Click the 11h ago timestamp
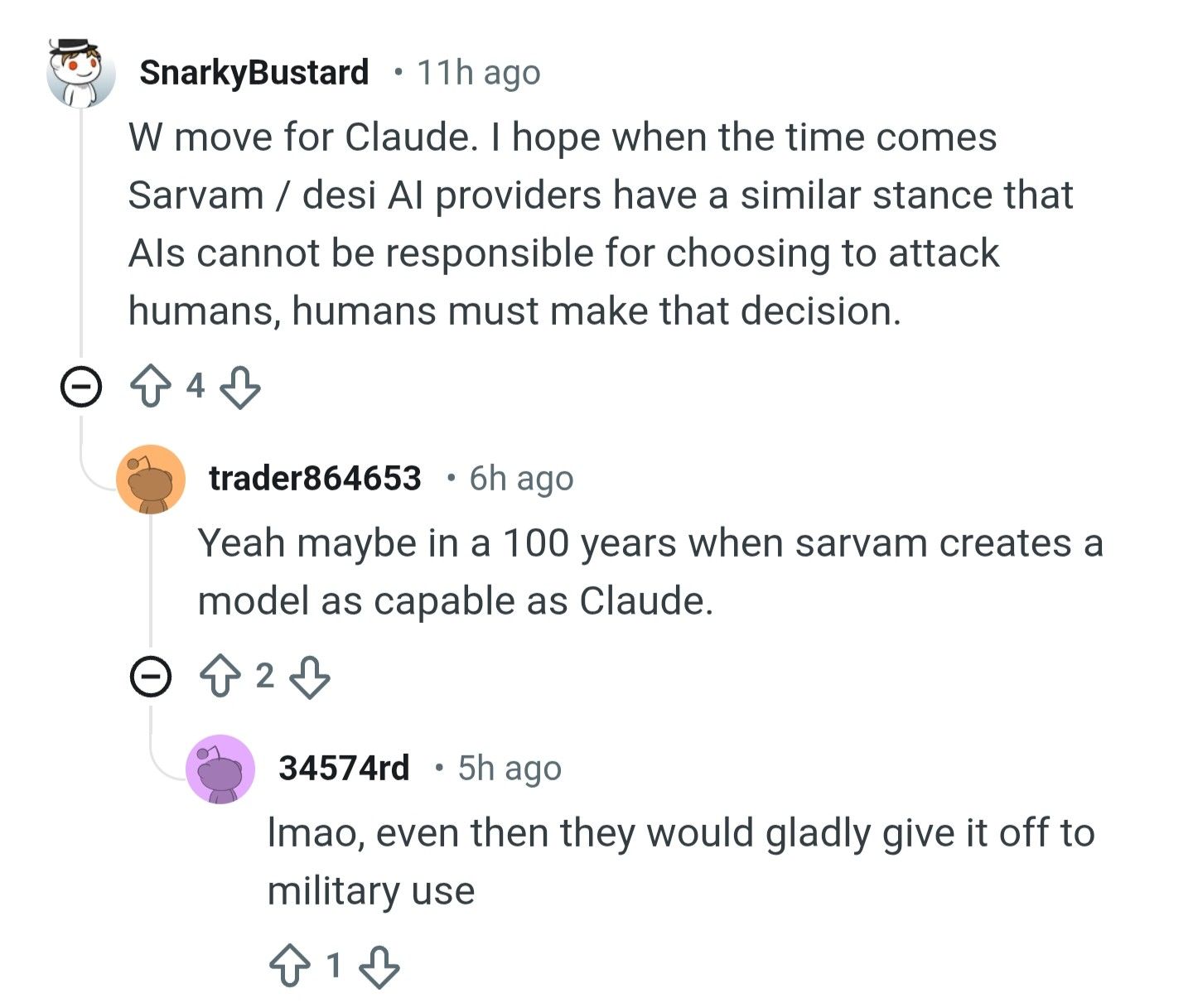 (x=478, y=73)
